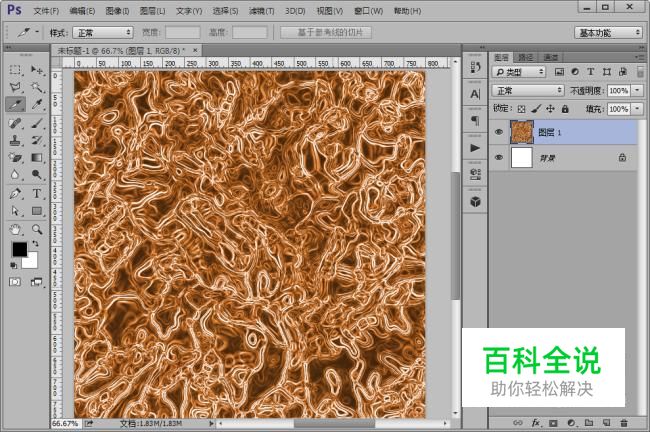Screen dimensions: 650x432
Task: Open the 窗口(W) menu
Action: click(x=368, y=11)
